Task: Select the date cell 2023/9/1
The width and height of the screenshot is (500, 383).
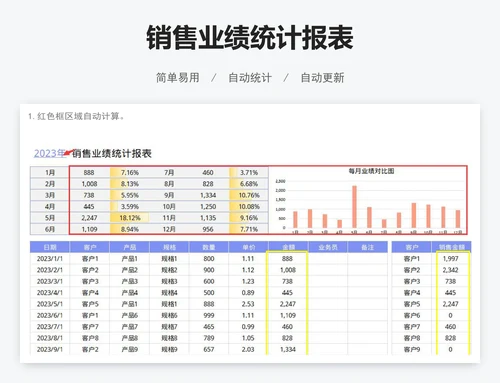Action: [50, 349]
